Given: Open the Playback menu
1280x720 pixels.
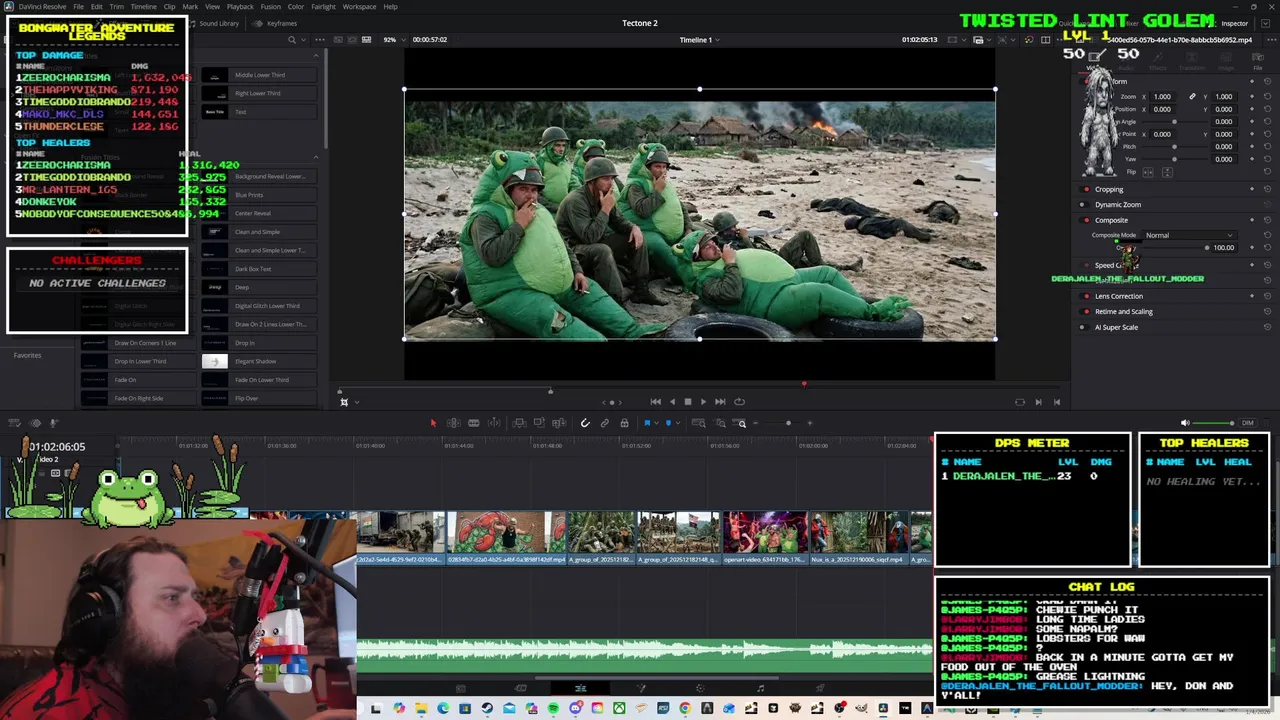Looking at the screenshot, I should point(240,7).
